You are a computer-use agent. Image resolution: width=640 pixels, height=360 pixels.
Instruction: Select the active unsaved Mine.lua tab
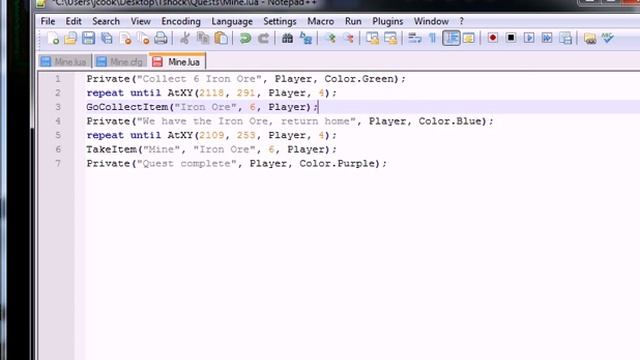[x=177, y=61]
